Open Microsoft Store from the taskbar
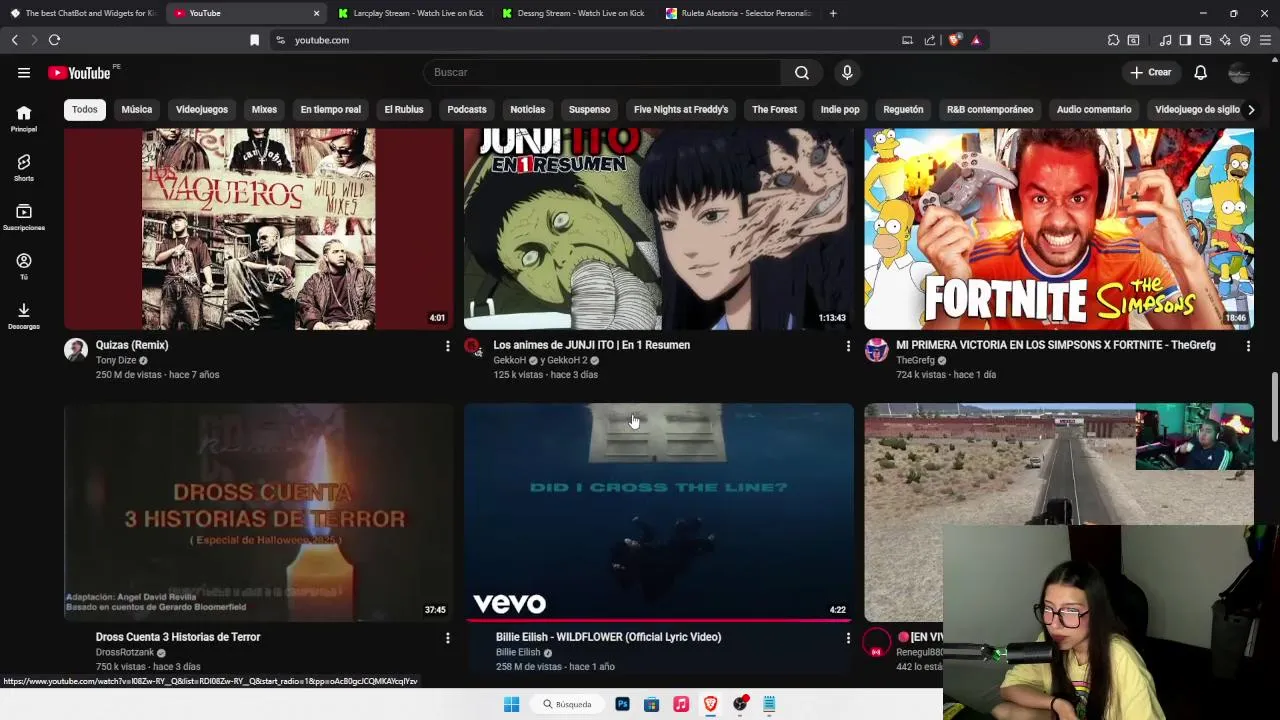 point(651,704)
